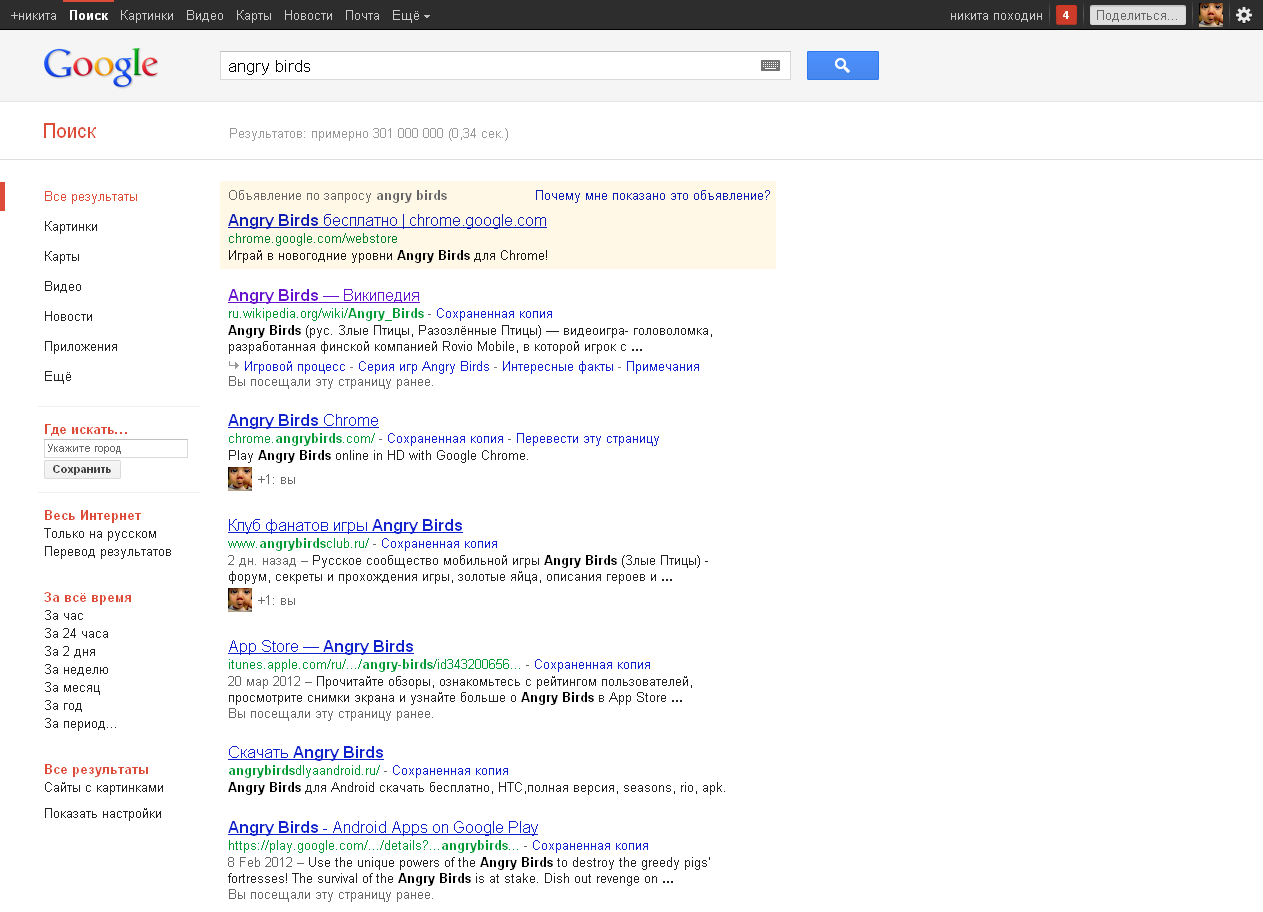Click the За всё время heading filter

click(x=88, y=598)
